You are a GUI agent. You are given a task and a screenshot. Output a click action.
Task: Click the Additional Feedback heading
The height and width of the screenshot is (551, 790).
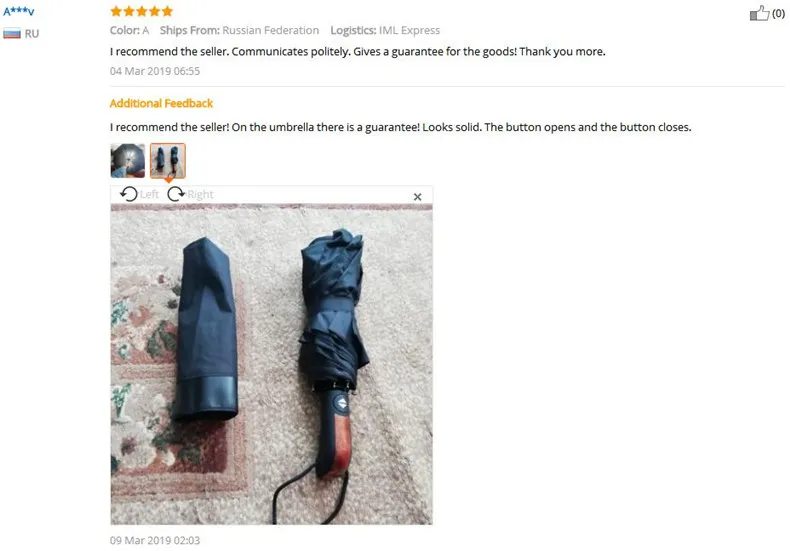161,103
